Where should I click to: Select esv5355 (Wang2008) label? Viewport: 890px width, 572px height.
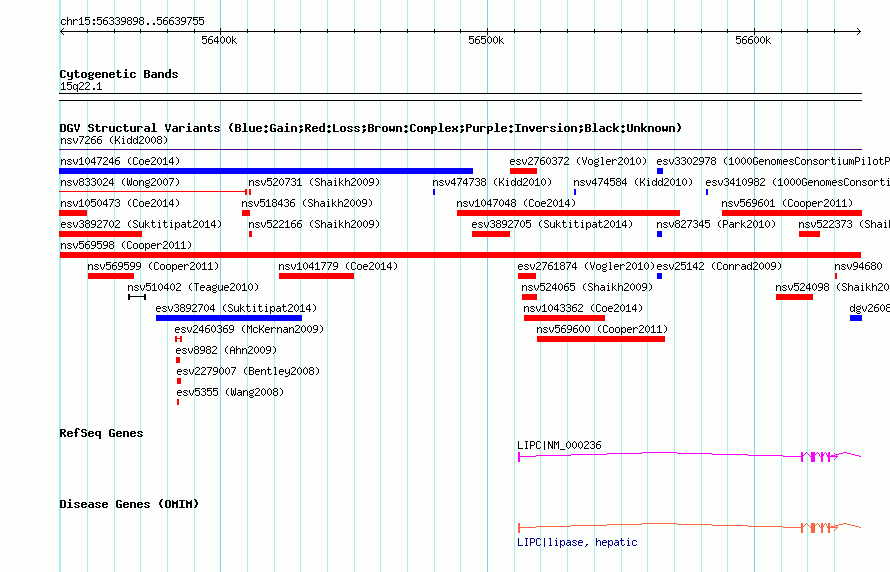point(230,392)
